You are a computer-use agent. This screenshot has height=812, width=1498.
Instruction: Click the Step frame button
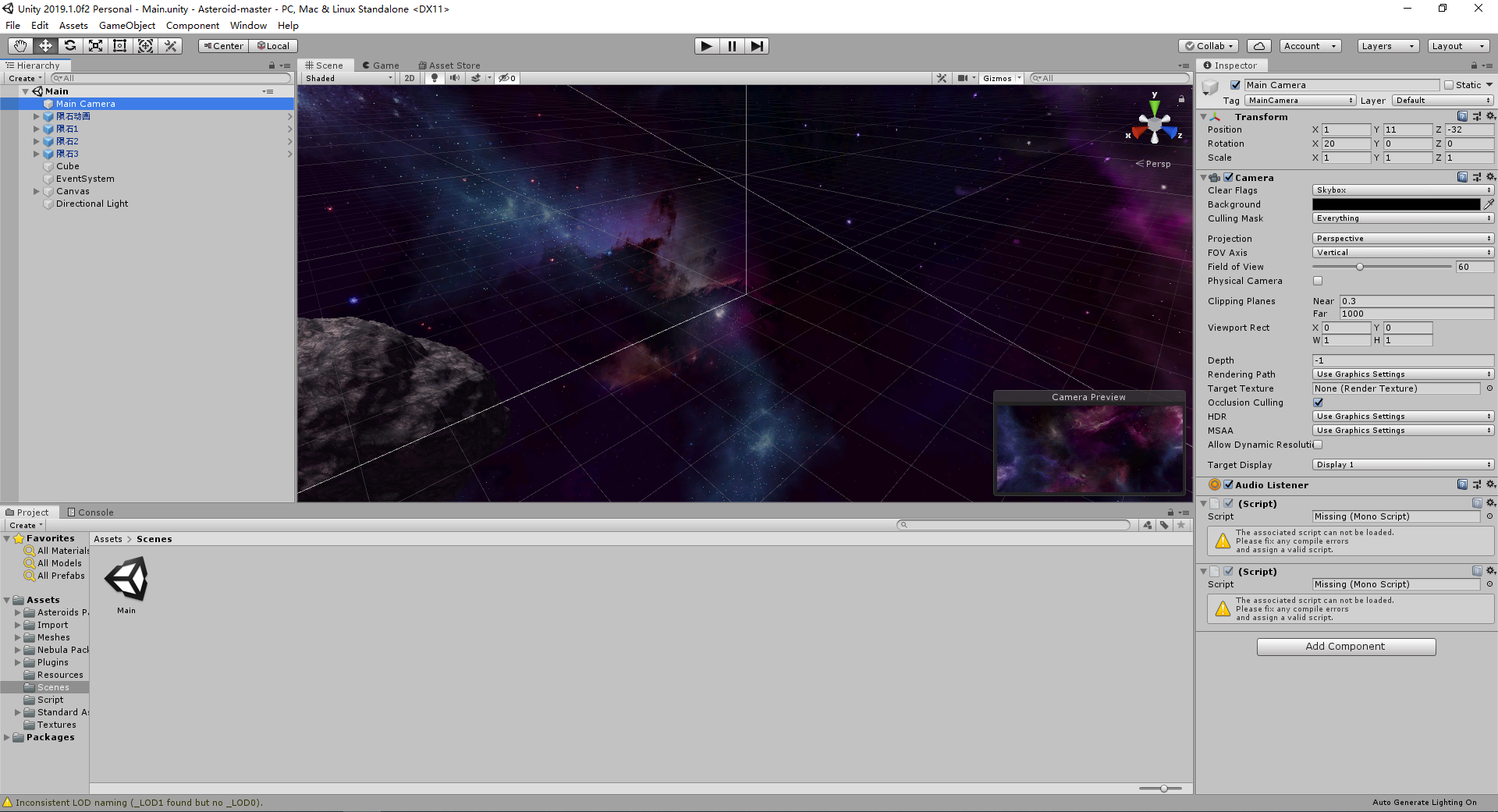757,46
